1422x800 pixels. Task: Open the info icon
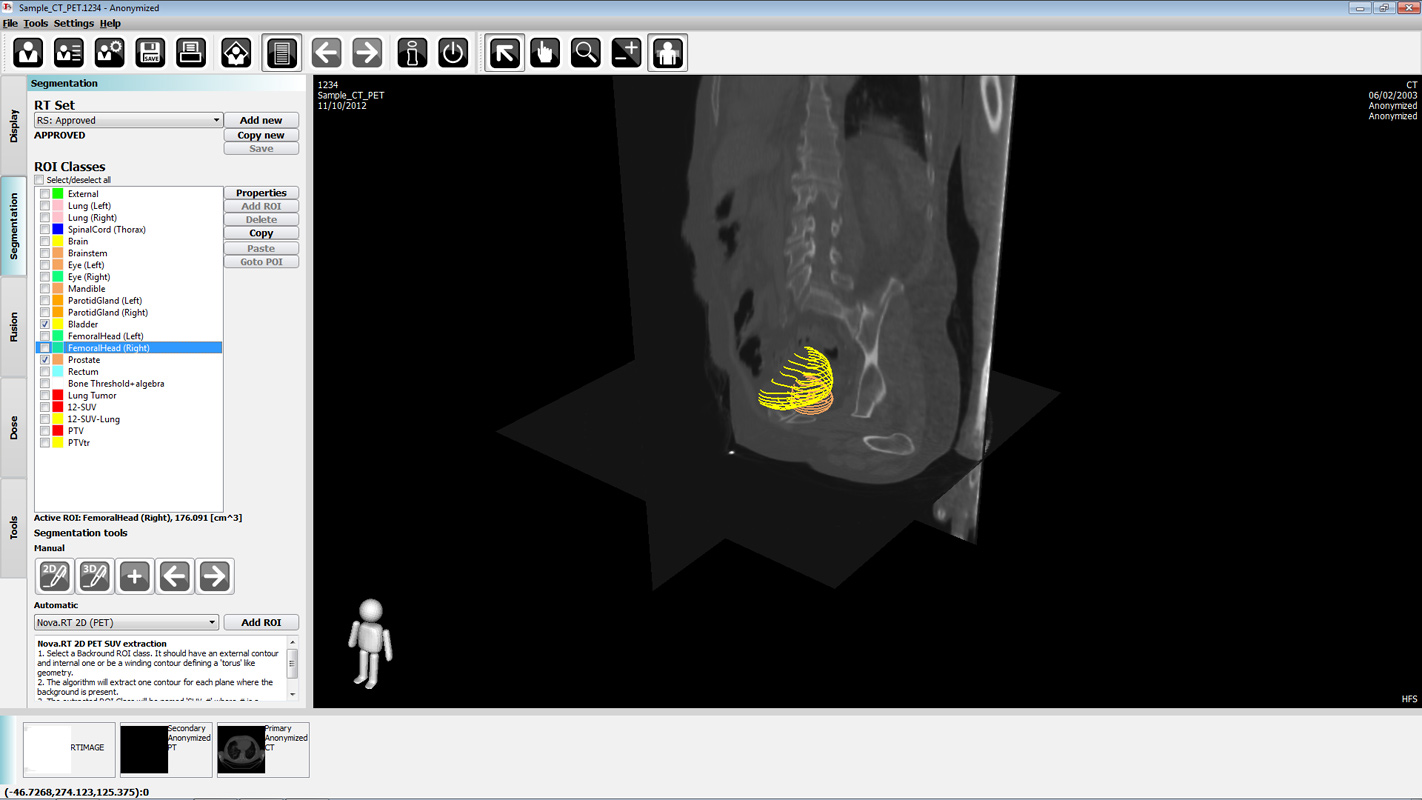point(412,52)
